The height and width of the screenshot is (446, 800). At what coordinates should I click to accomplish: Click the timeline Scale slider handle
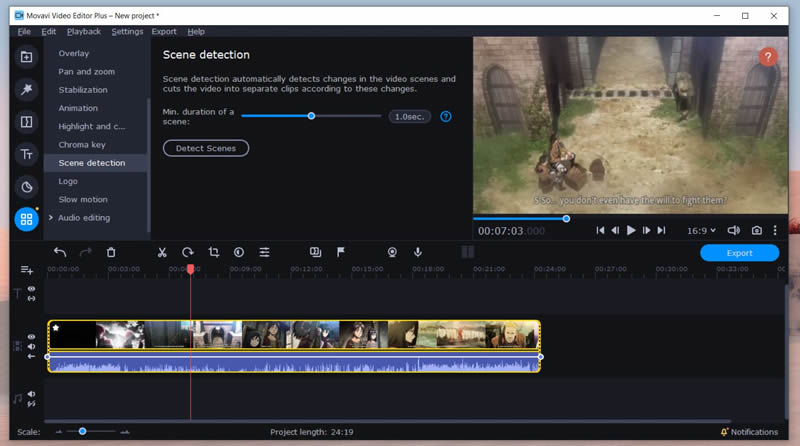[82, 432]
